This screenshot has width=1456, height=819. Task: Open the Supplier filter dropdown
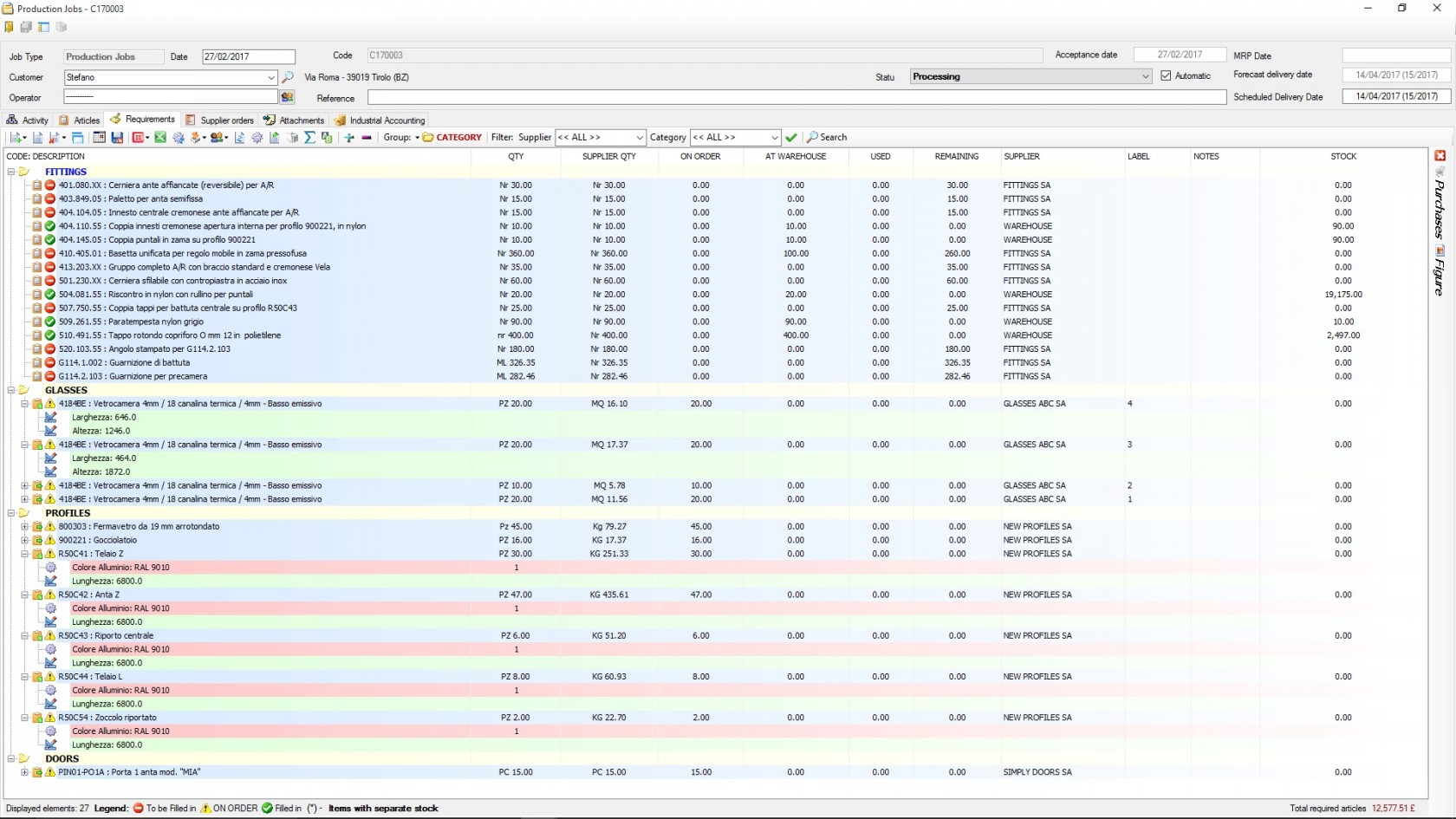point(640,137)
